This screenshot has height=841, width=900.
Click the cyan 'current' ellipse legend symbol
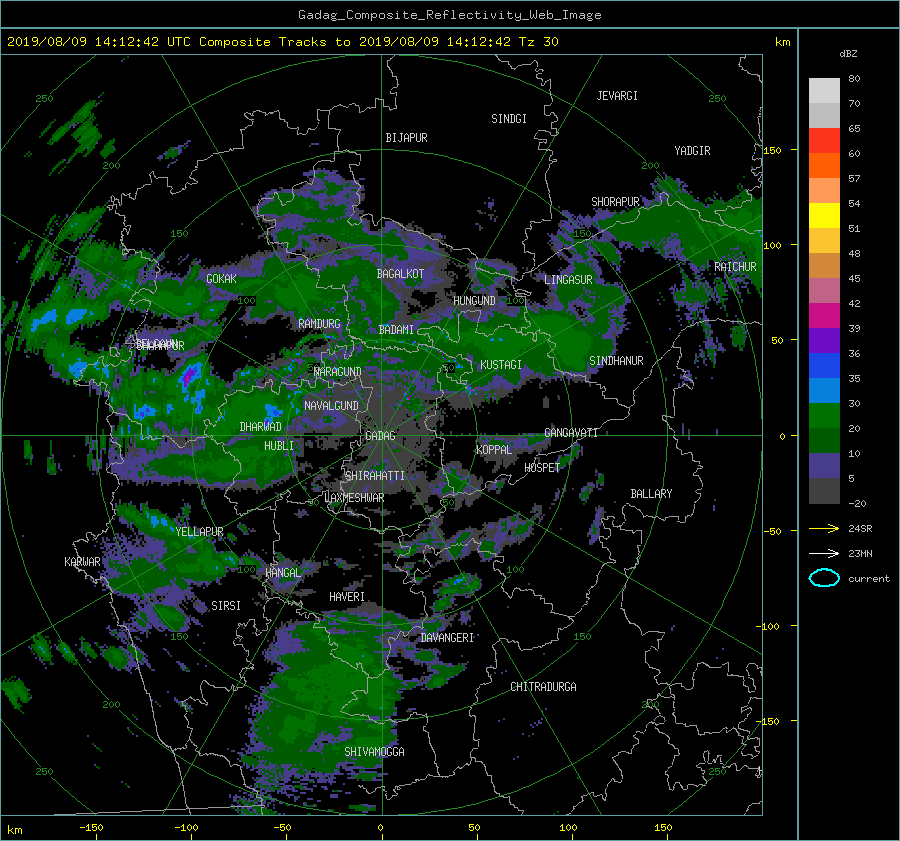(x=824, y=578)
